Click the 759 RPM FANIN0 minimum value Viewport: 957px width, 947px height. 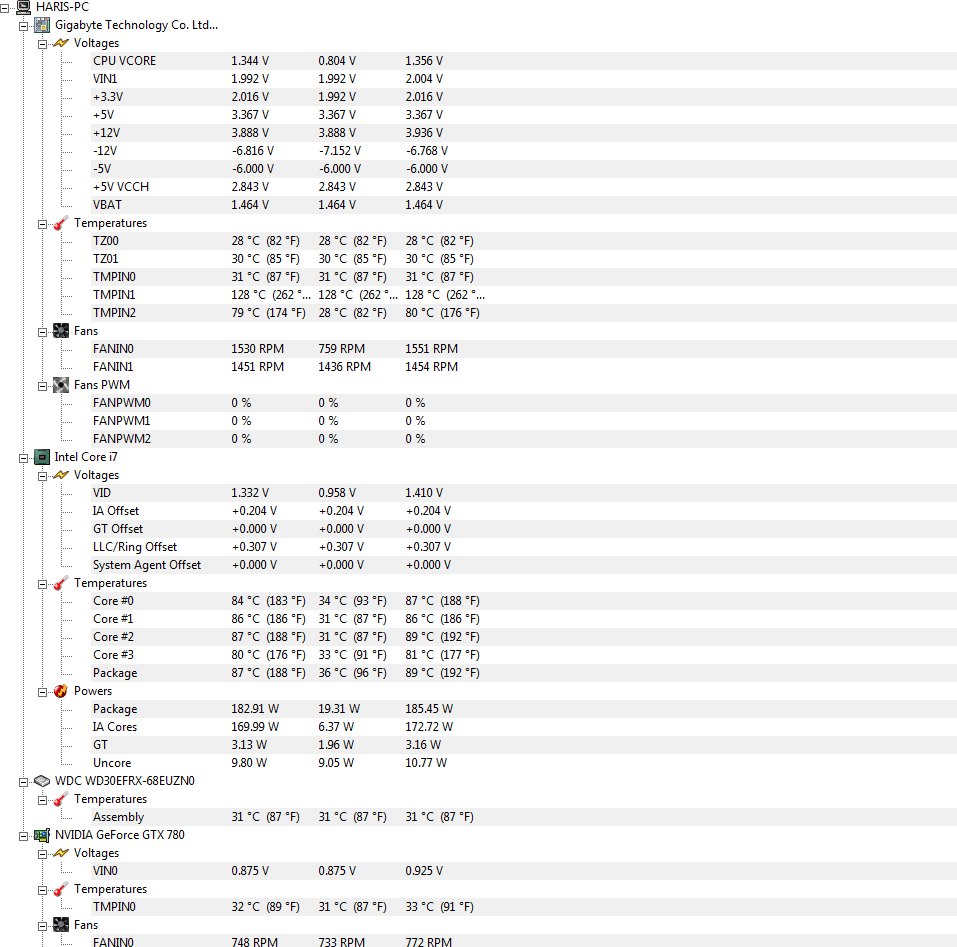click(342, 349)
